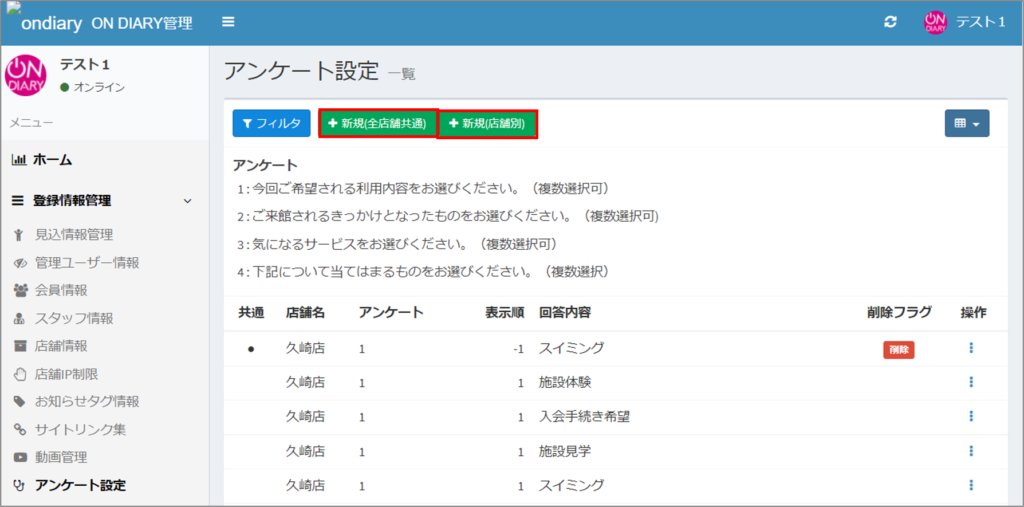Create new survey with 新規(全店舗共通)
Screen dimensions: 1024x507
pos(378,123)
